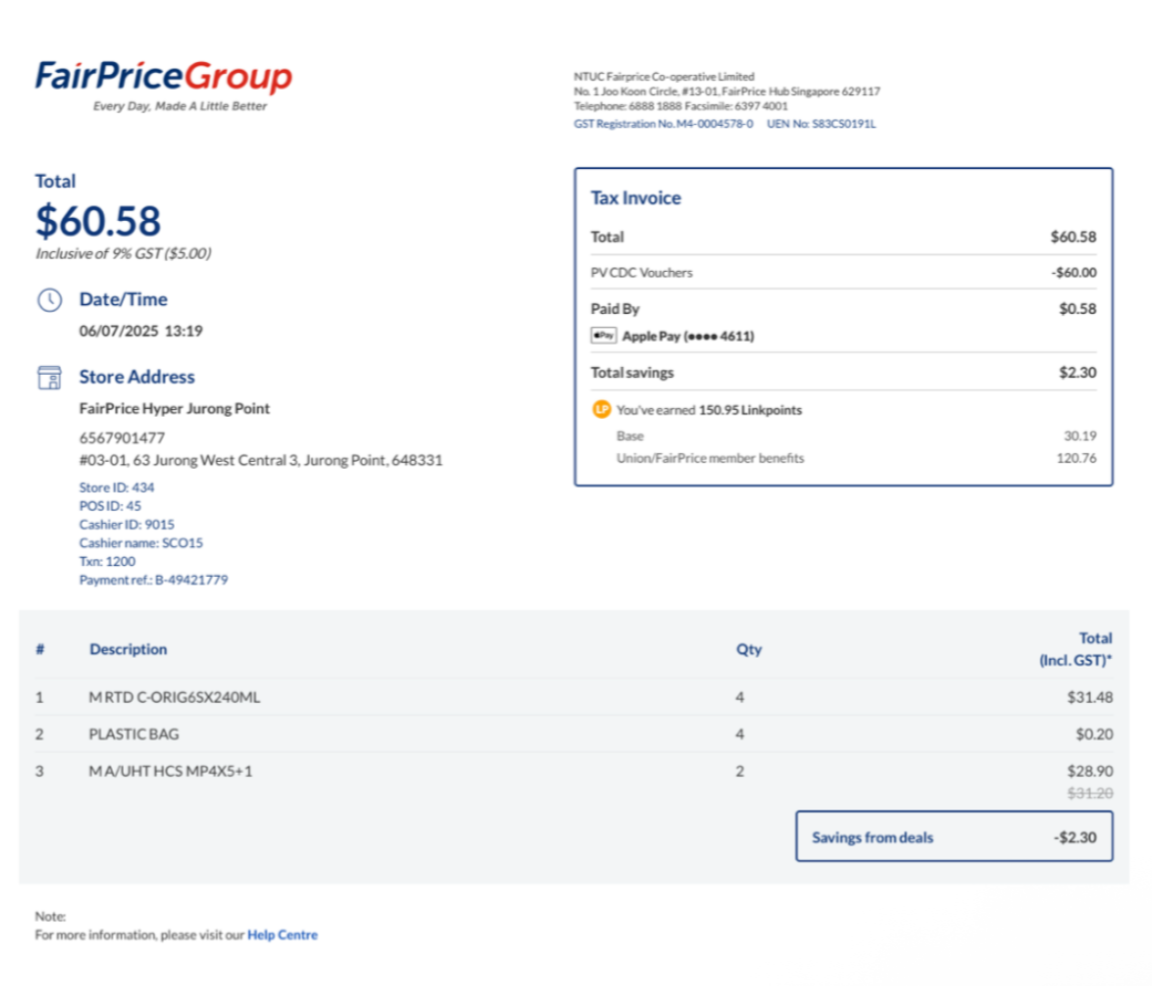Image resolution: width=1153 pixels, height=986 pixels.
Task: Click the store icon beside Store Address
Action: pyautogui.click(x=50, y=377)
